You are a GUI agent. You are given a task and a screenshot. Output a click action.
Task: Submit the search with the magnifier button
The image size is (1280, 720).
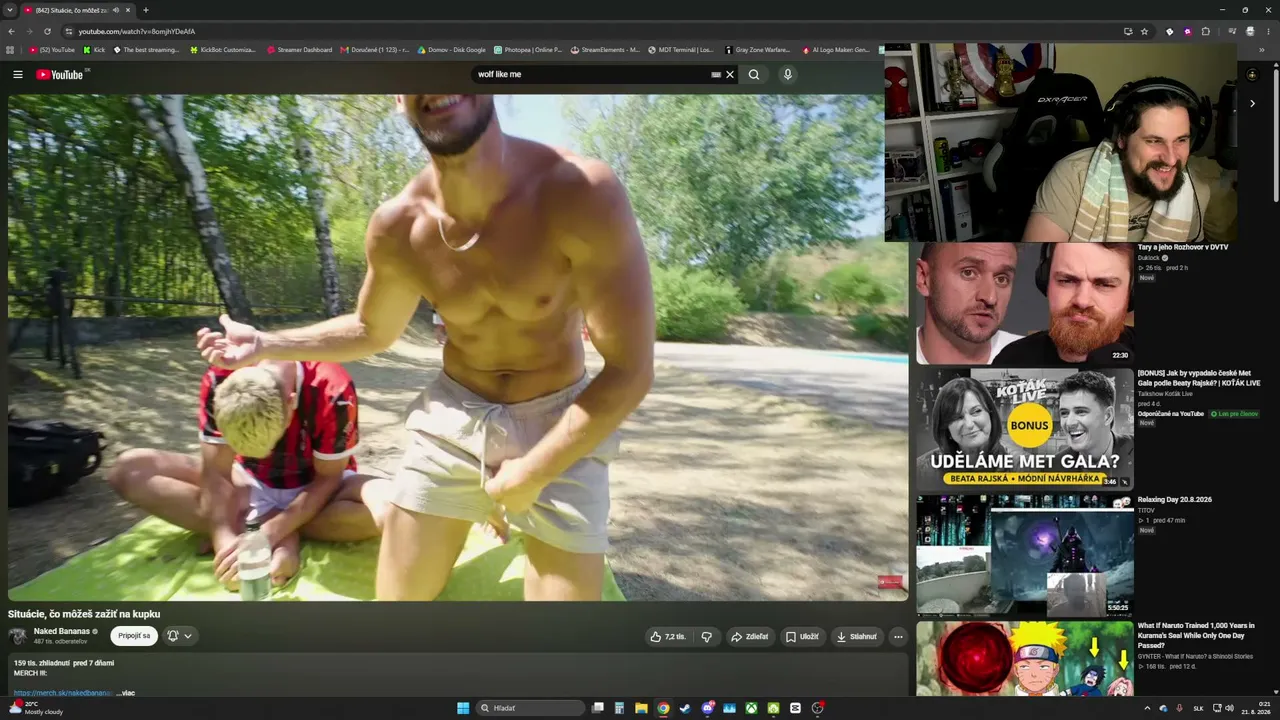754,74
